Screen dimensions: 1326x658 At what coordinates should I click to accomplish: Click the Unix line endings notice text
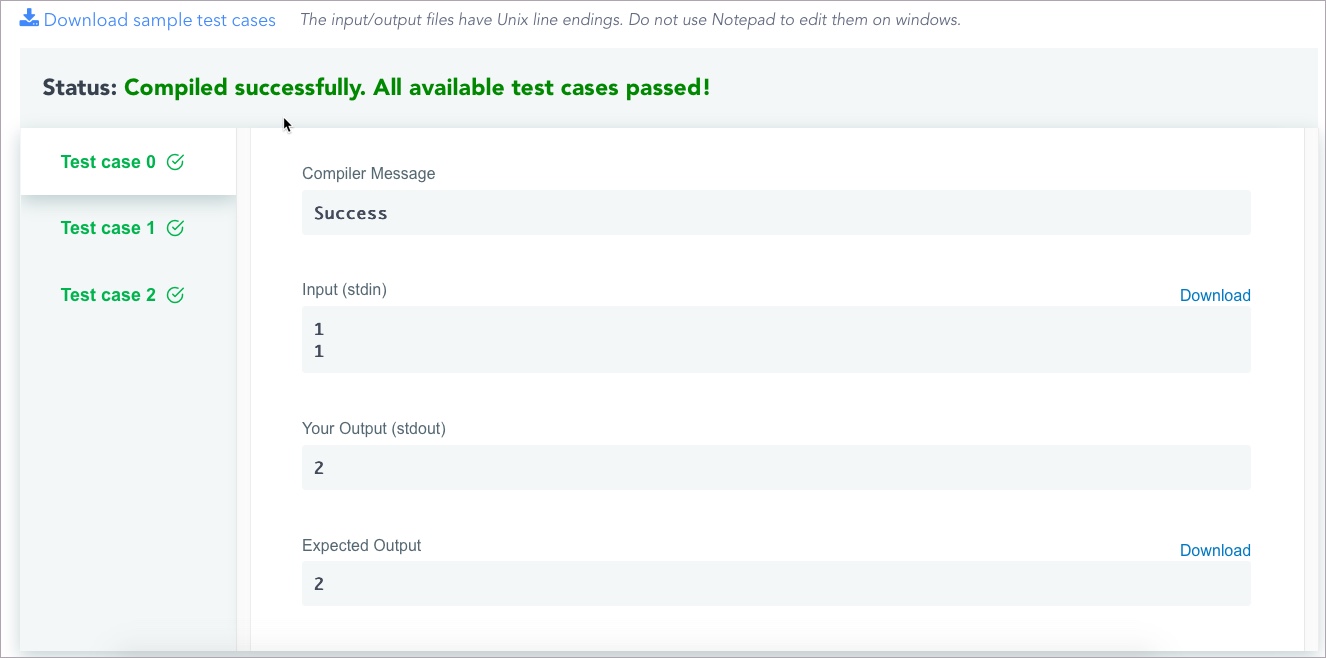[629, 19]
